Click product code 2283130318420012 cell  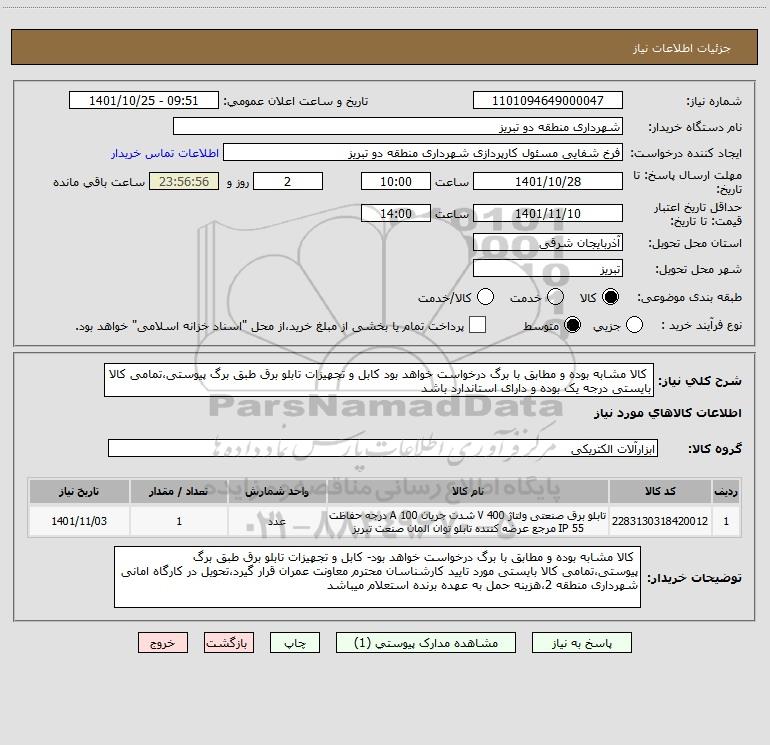coord(660,521)
